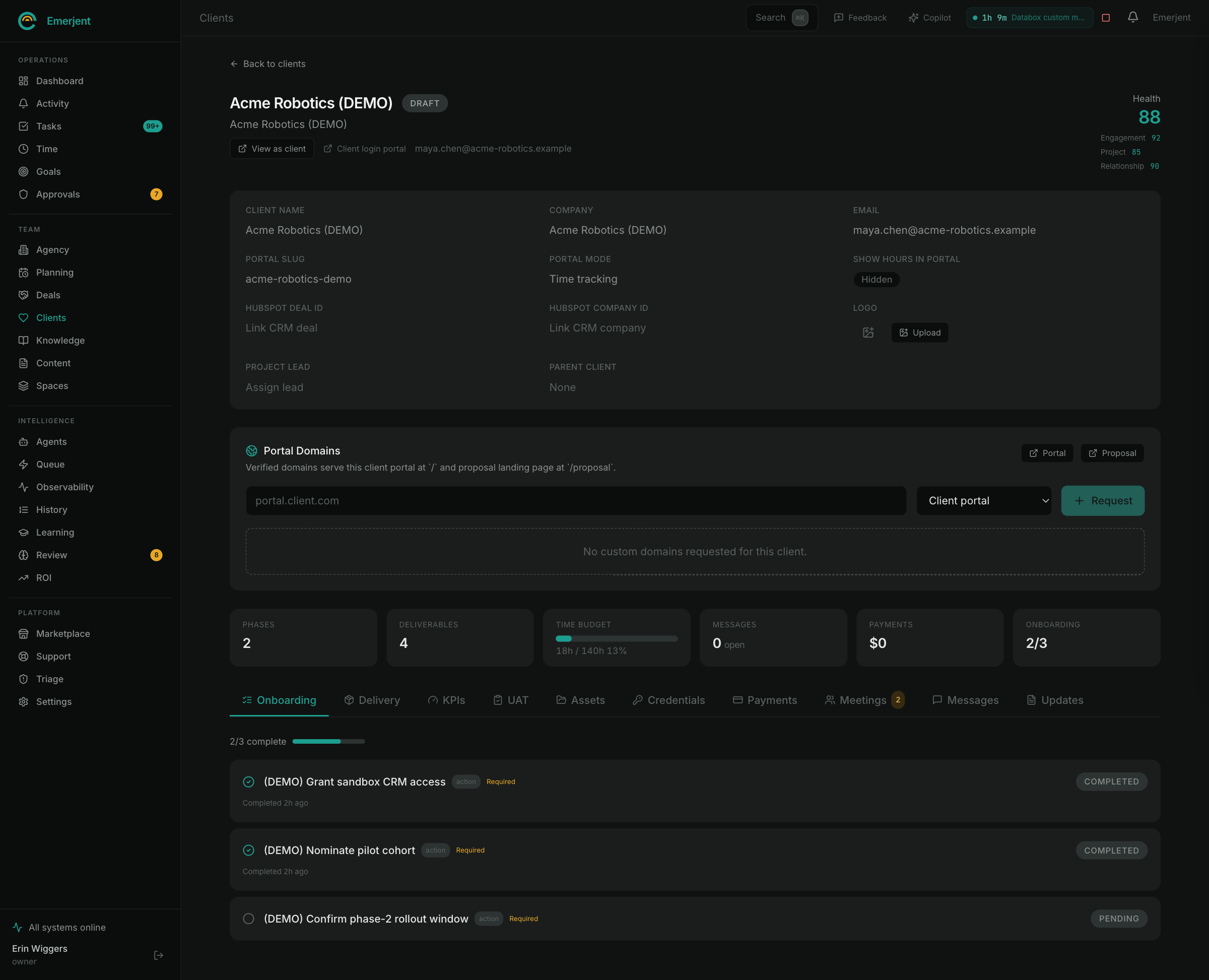Click Assign lead under Project Lead
Screen dimensions: 1209x980
coord(275,387)
